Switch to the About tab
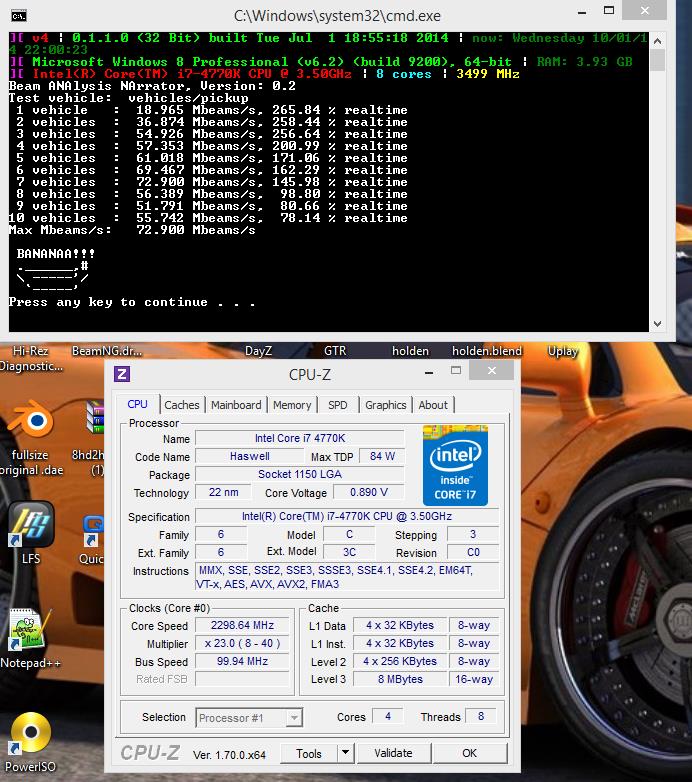 click(x=433, y=405)
